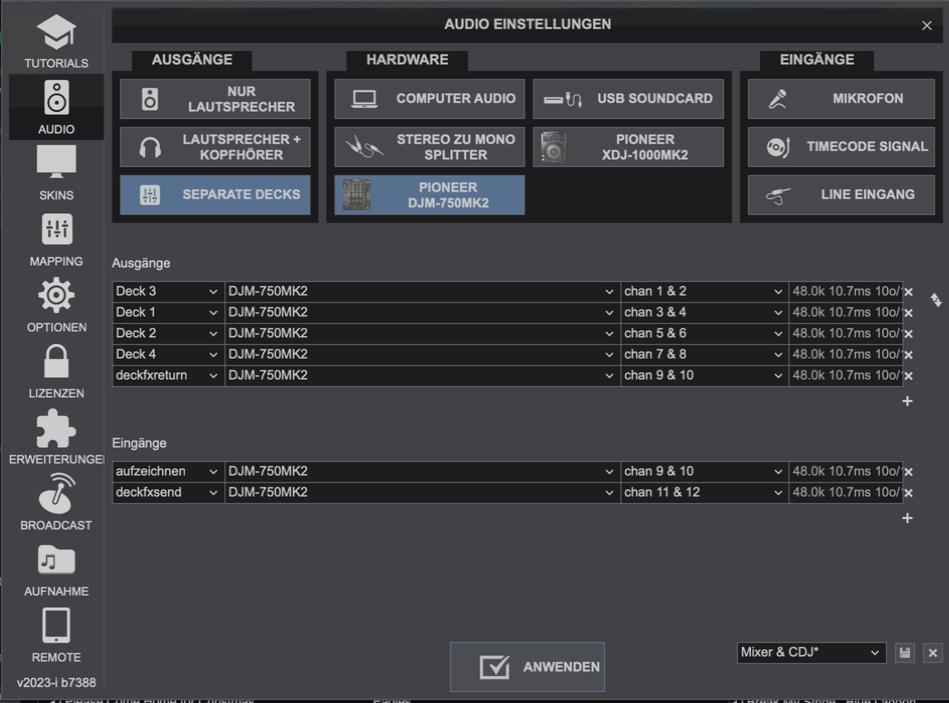Open the chan 3 & 4 channel dropdown
The image size is (949, 703).
(704, 312)
